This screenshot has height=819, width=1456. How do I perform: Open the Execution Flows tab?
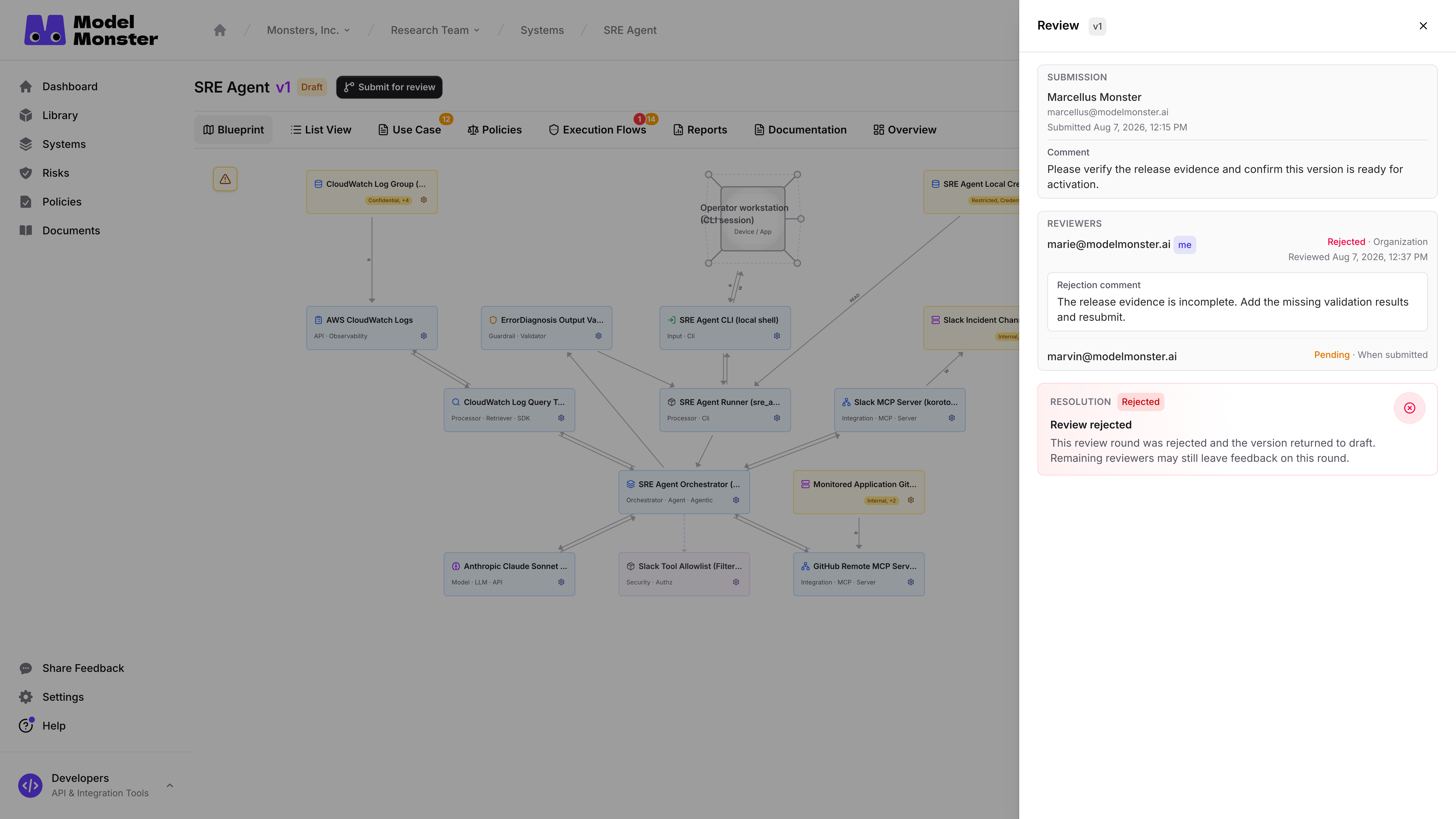(597, 129)
